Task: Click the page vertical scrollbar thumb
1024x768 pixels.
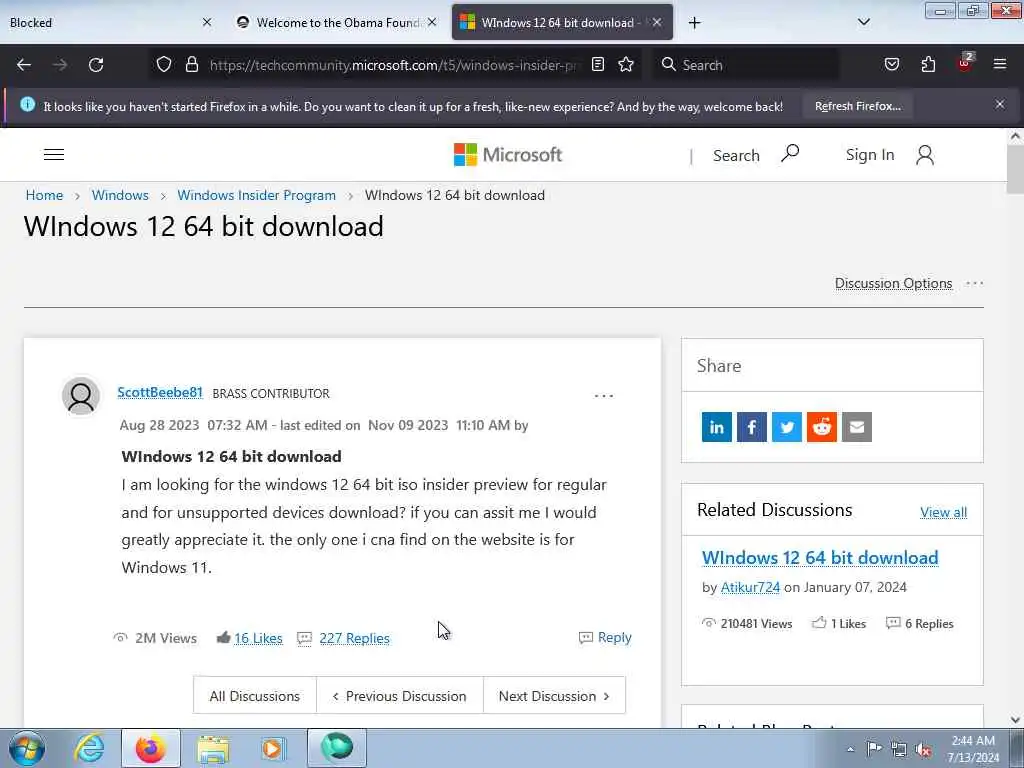Action: pos(1015,169)
